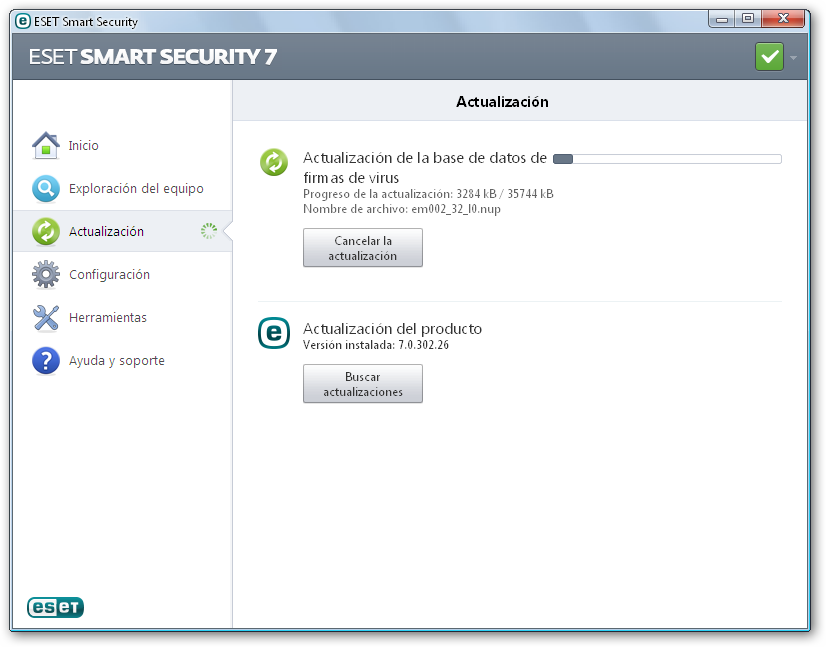Click the green virus database update icon
Image resolution: width=826 pixels, height=647 pixels.
pos(274,162)
